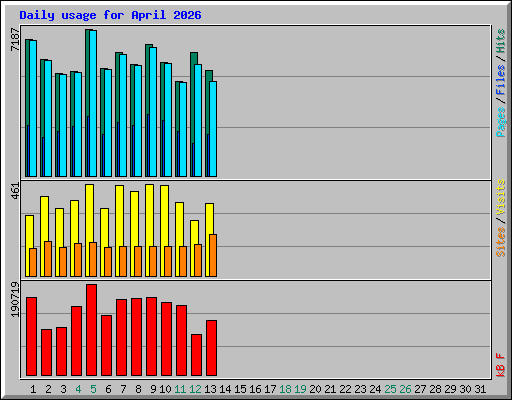The width and height of the screenshot is (512, 400).
Task: Click the "Files" legend label
Action: (500, 80)
